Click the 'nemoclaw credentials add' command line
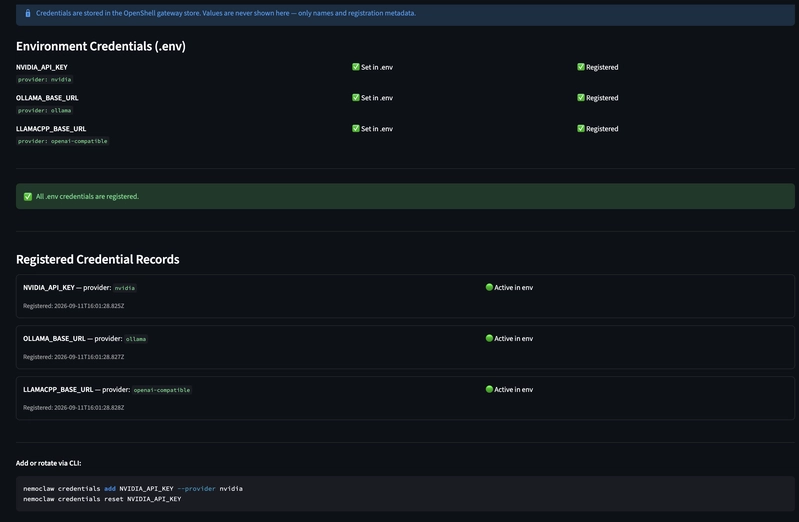 (133, 488)
